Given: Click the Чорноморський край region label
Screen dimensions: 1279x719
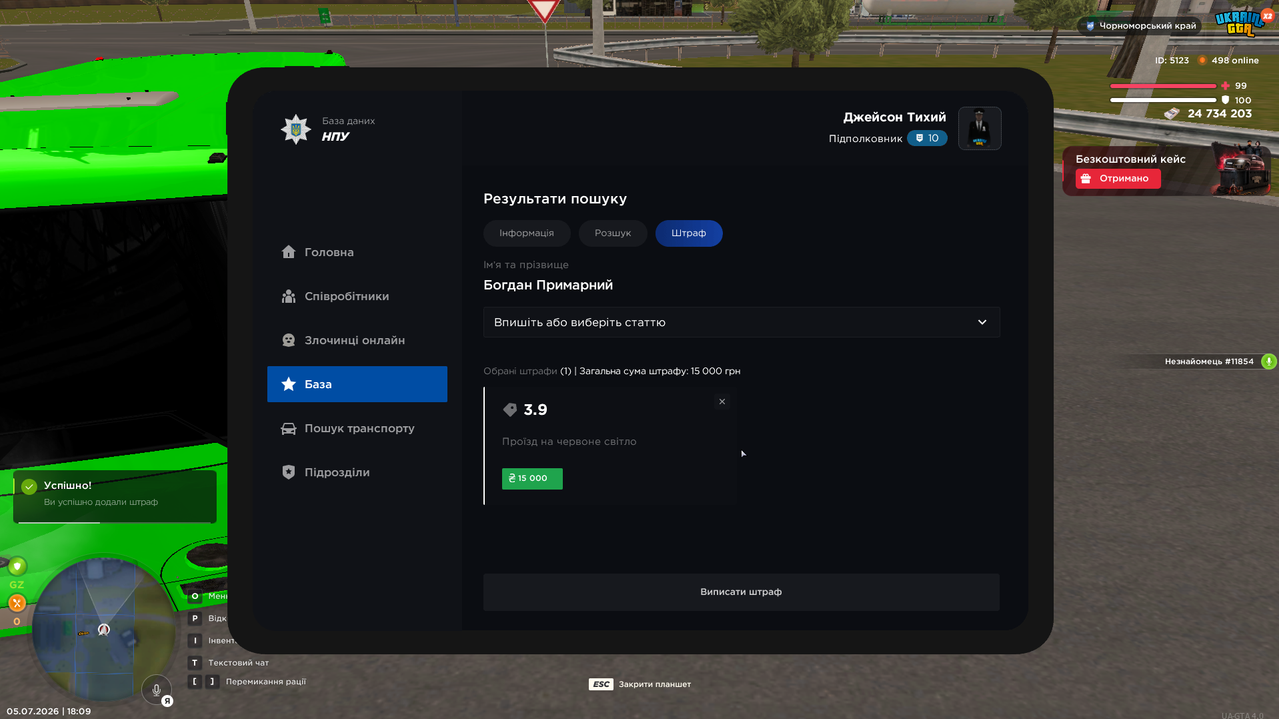Looking at the screenshot, I should (x=1148, y=27).
